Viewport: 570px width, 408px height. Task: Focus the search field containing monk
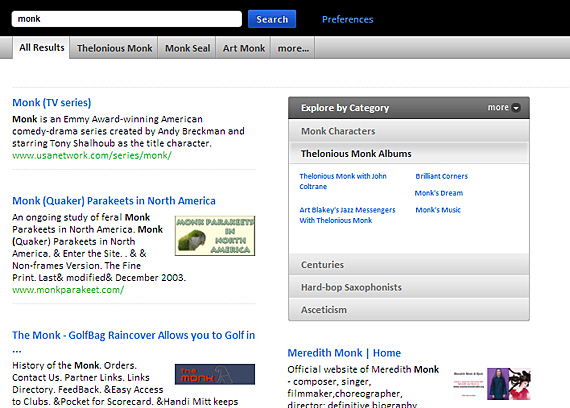coord(127,19)
